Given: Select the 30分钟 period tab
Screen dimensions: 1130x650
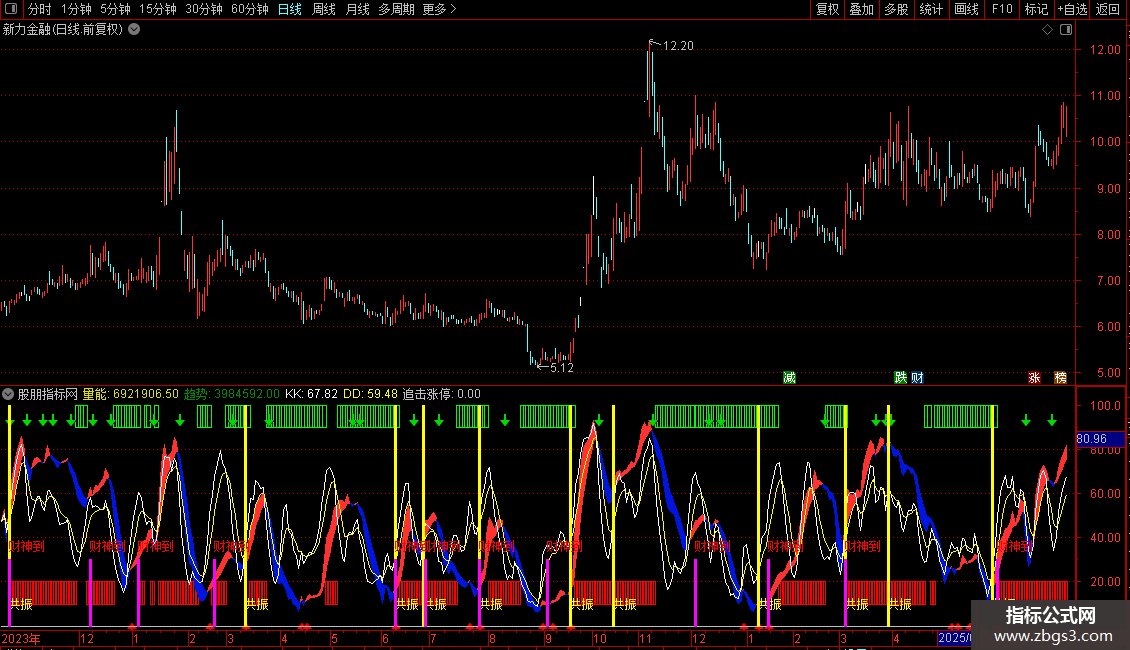Looking at the screenshot, I should (204, 9).
